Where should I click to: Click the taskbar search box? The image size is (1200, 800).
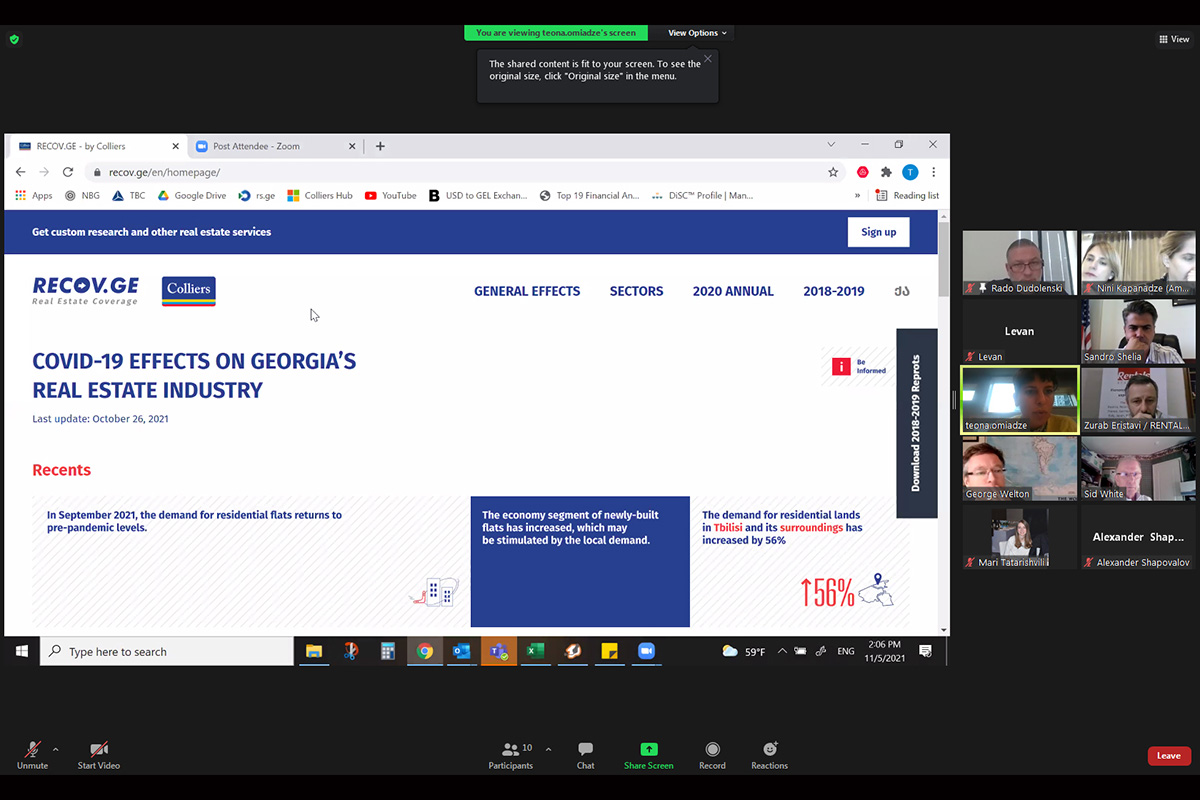tap(167, 651)
